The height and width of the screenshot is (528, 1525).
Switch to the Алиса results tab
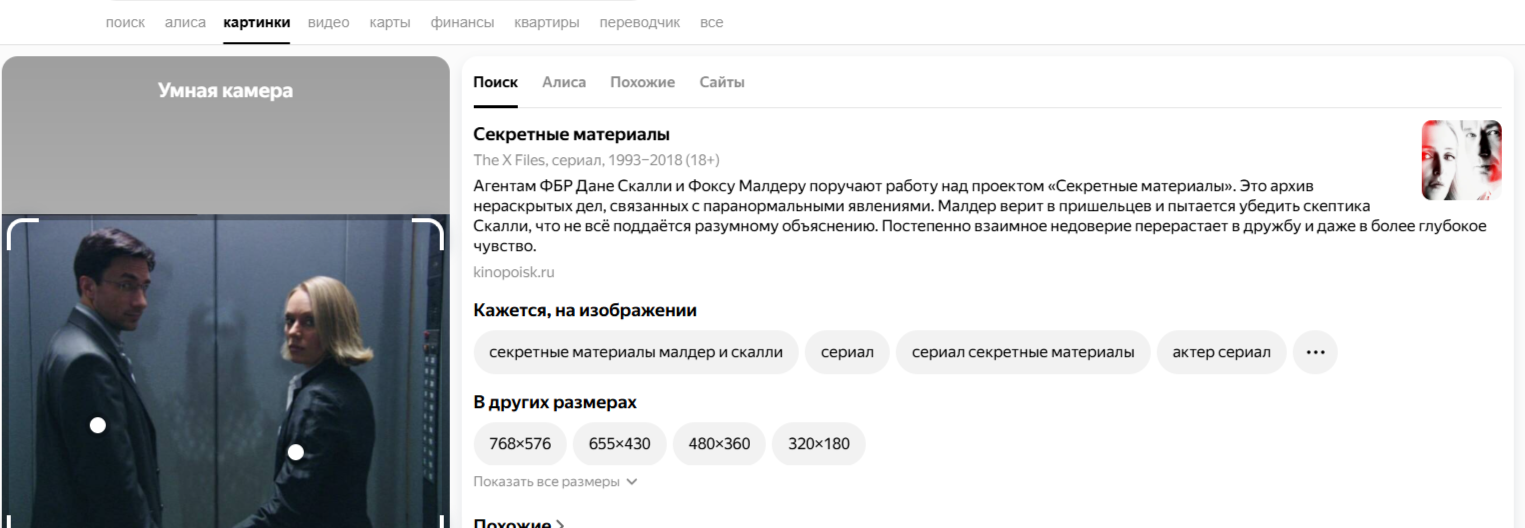(x=564, y=82)
